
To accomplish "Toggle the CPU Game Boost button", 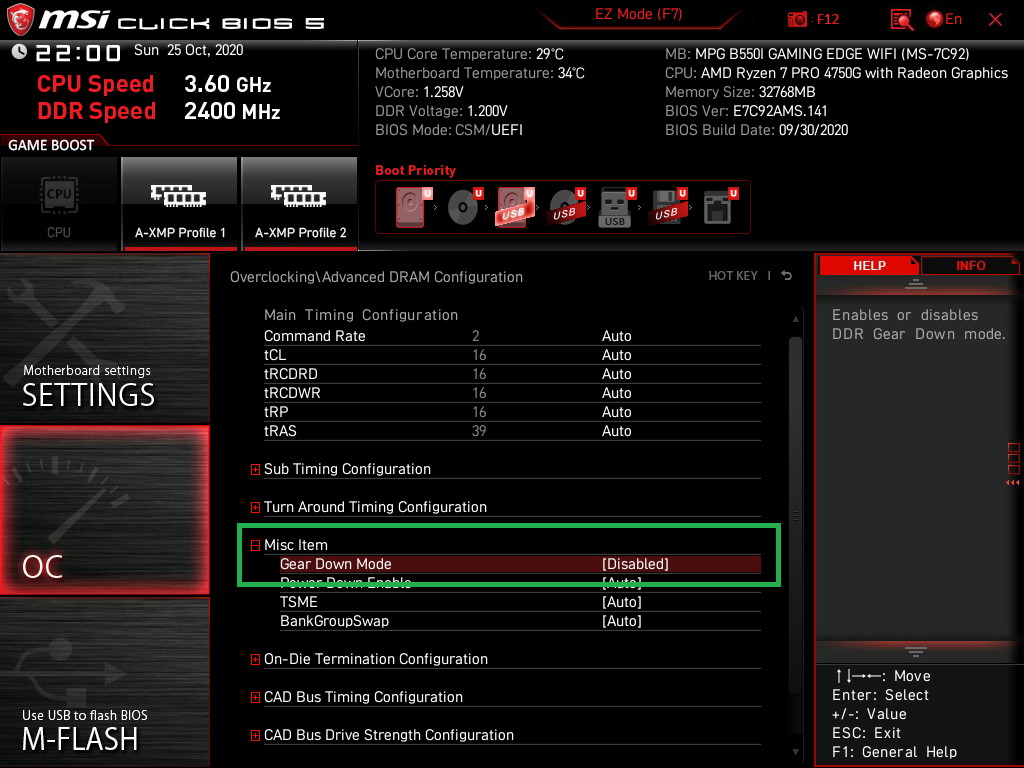I will 59,203.
